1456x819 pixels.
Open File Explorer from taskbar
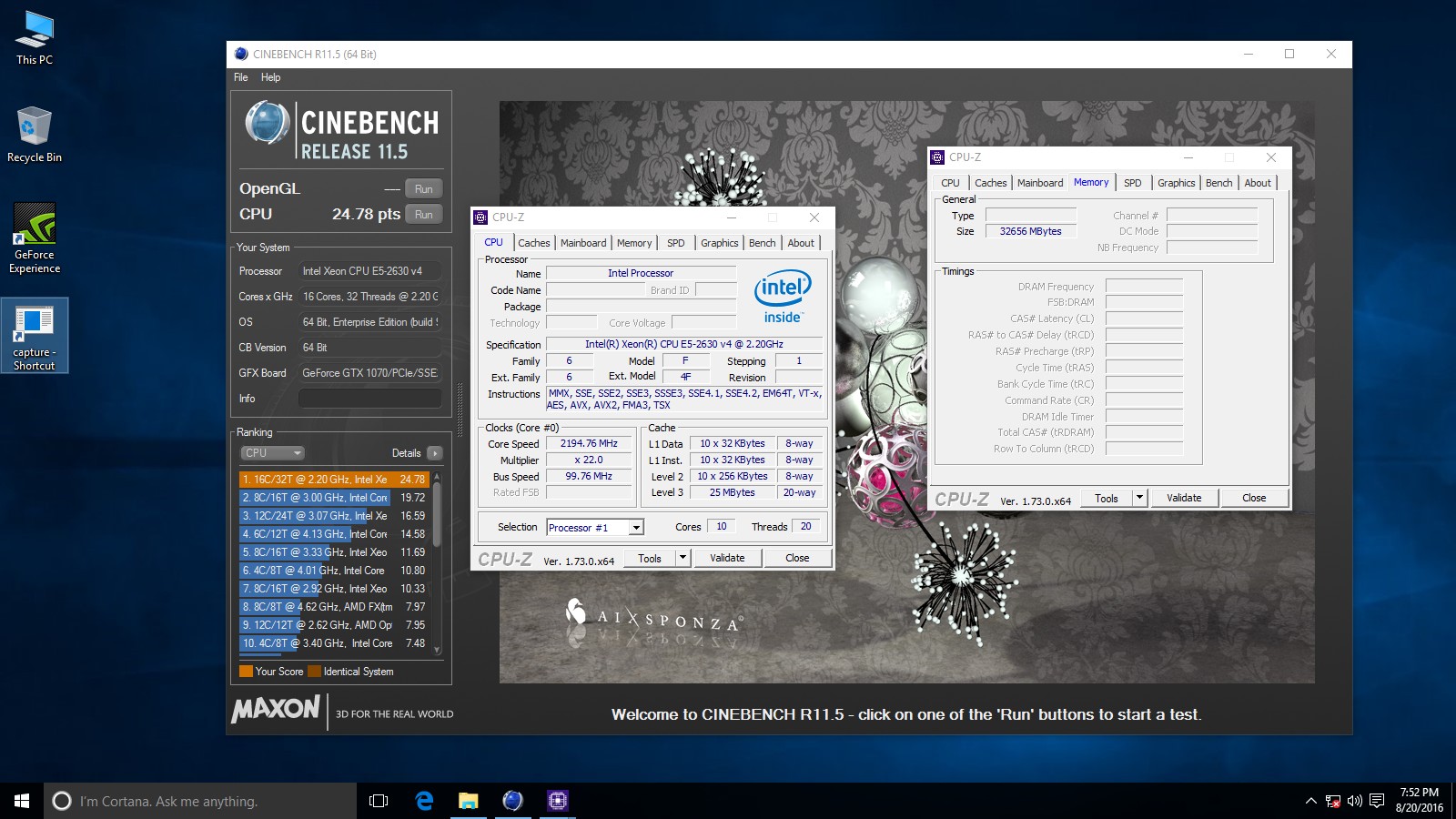point(468,801)
